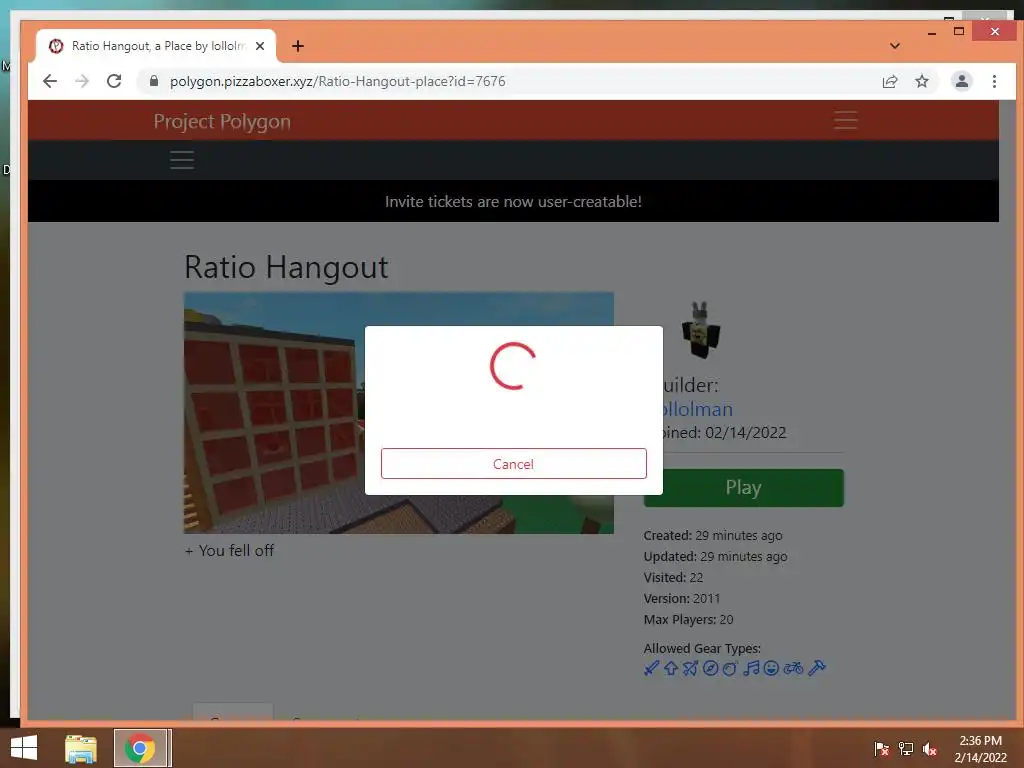The height and width of the screenshot is (768, 1024).
Task: Close the Ratio Hangout tab
Action: 260,46
